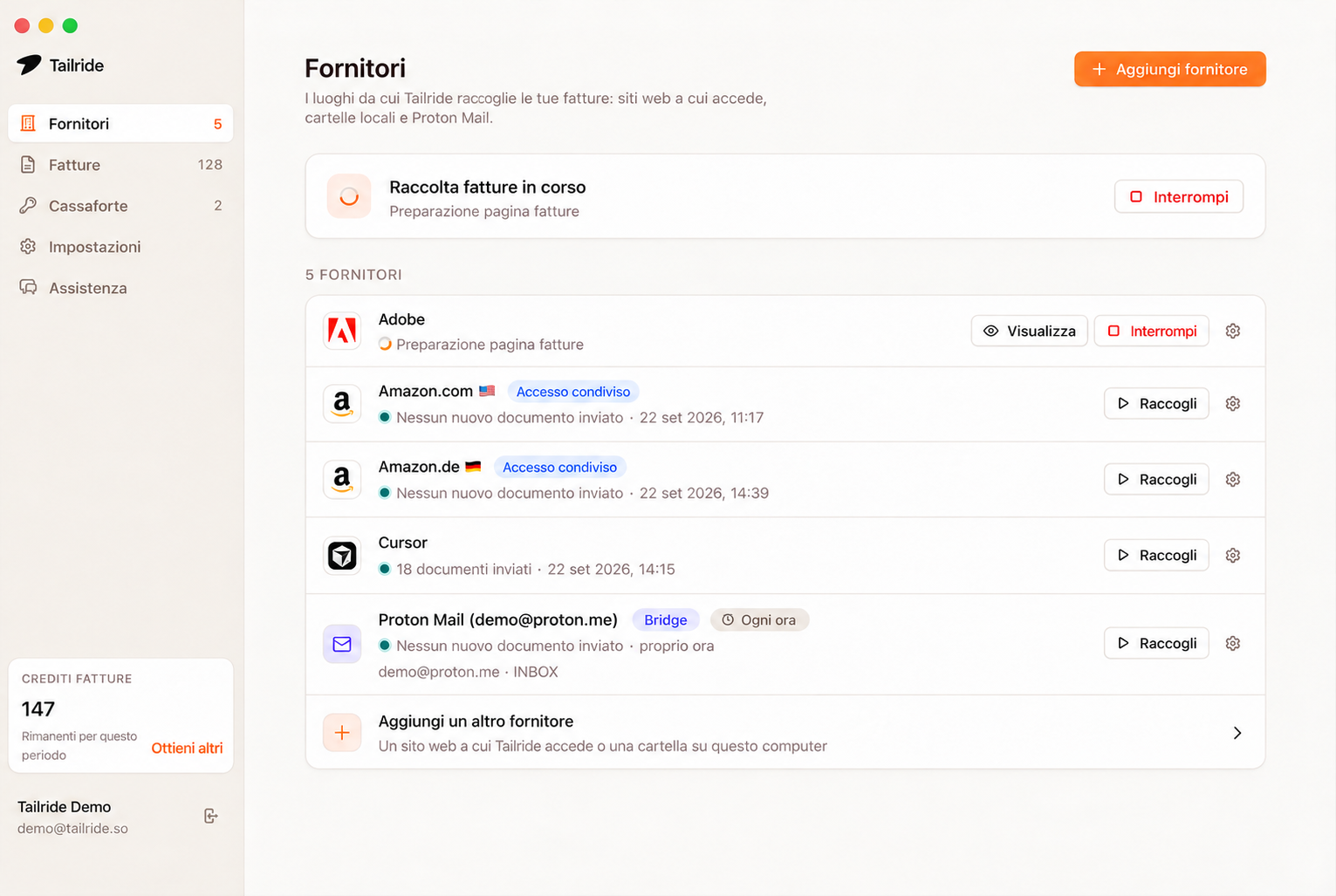1336x896 pixels.
Task: Click the logout icon beside Tailride Demo
Action: (210, 816)
